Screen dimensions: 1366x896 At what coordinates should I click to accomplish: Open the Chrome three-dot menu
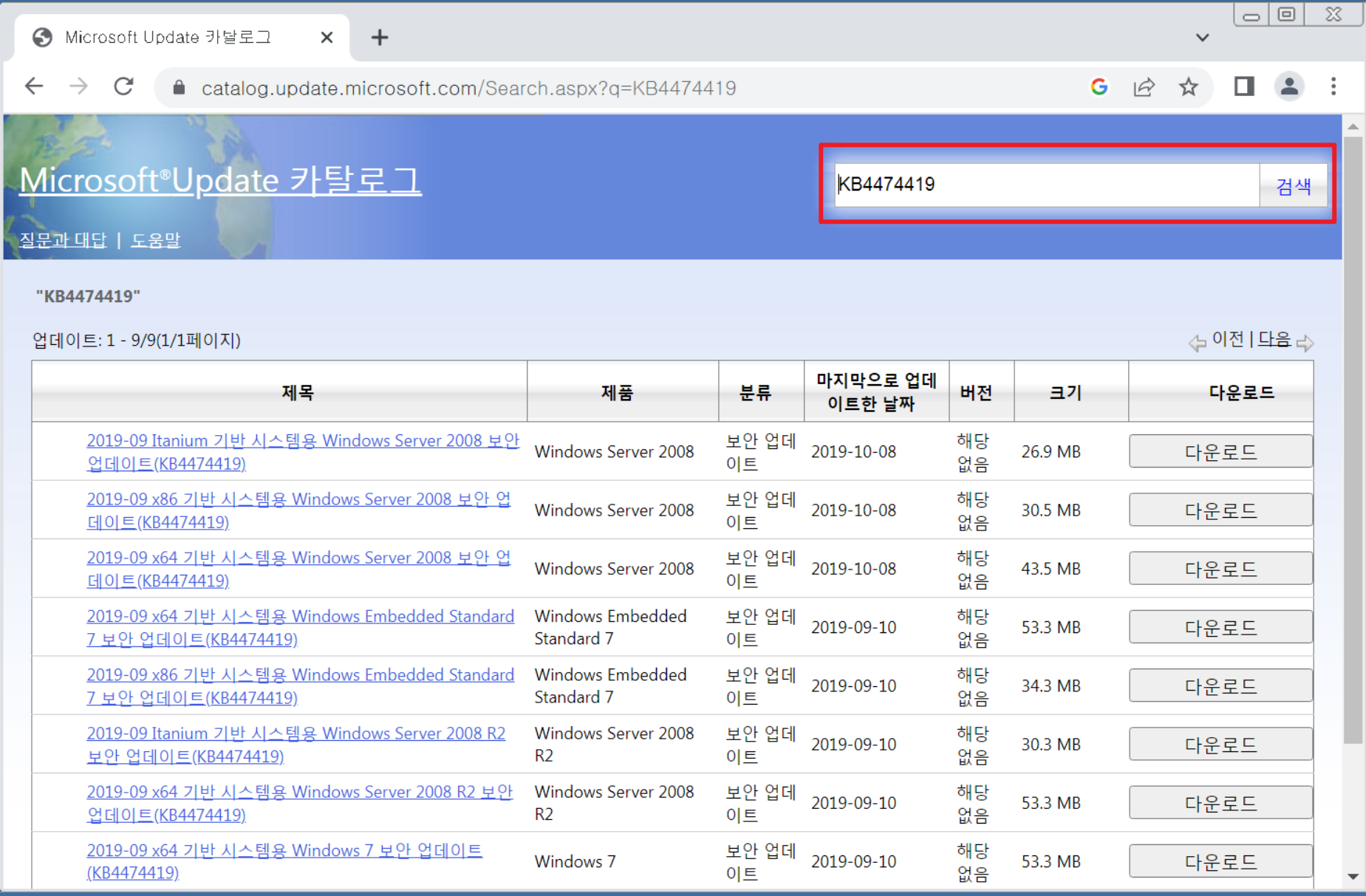tap(1333, 87)
